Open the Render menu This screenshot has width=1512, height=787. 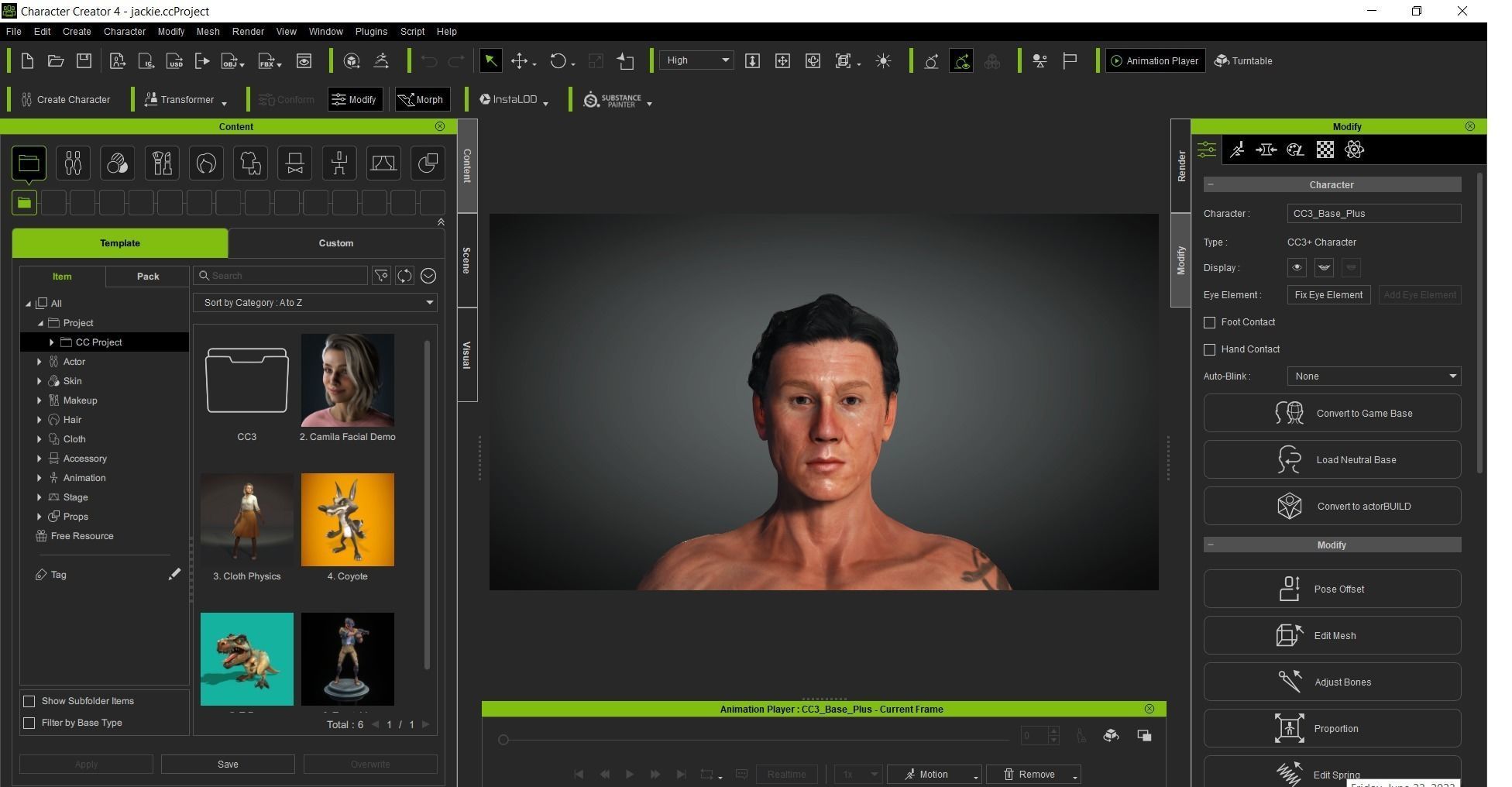click(x=248, y=32)
